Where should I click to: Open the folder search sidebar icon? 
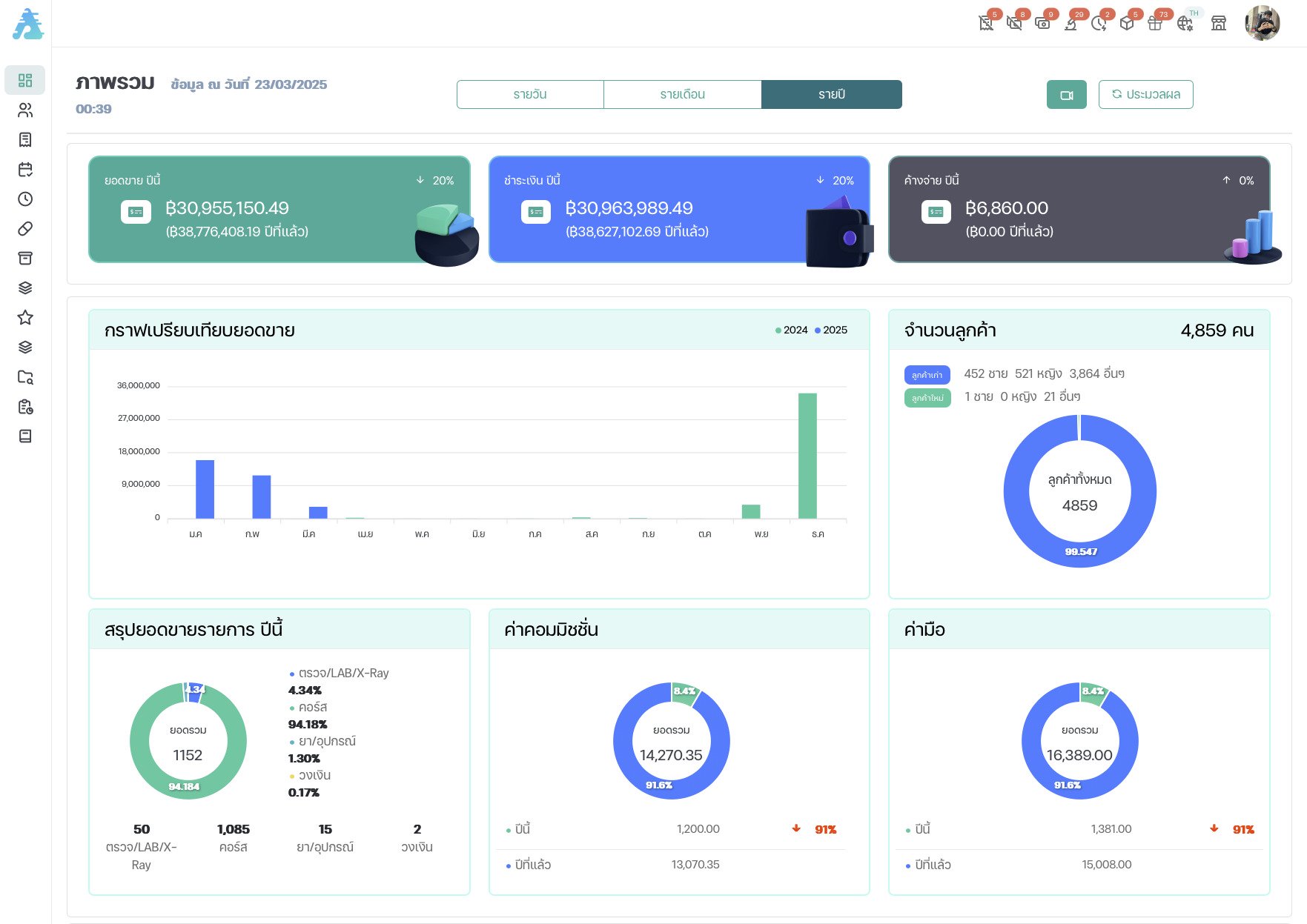(x=25, y=377)
